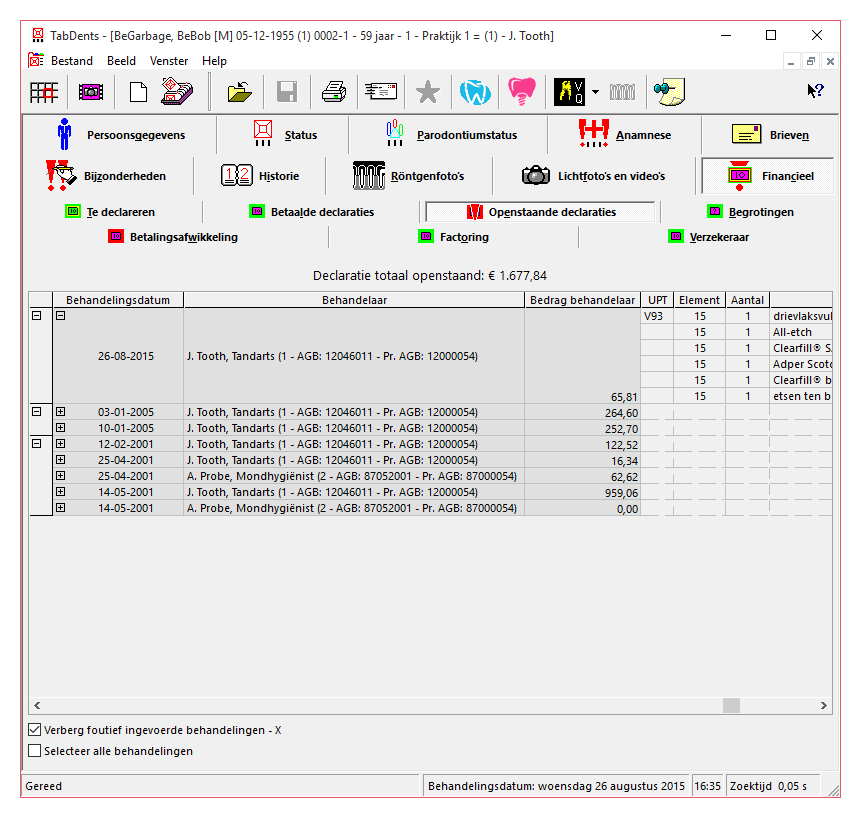The image size is (861, 818).
Task: Click the grey star toolbar icon
Action: pos(428,92)
